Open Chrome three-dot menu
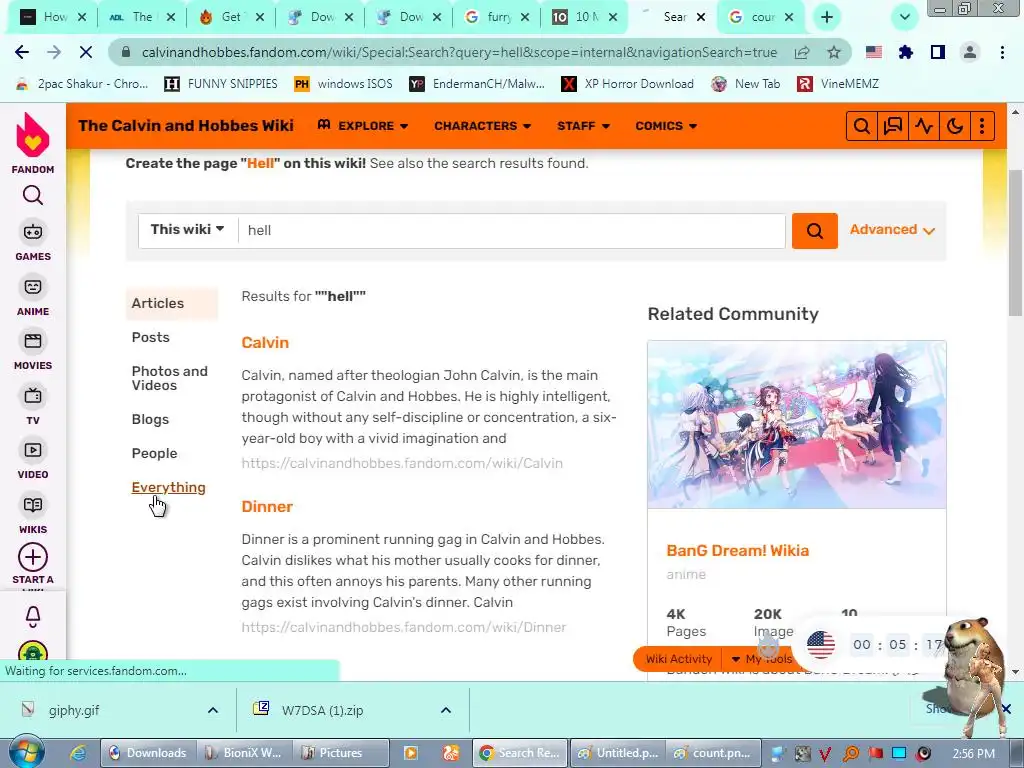The height and width of the screenshot is (768, 1024). coord(1002,52)
